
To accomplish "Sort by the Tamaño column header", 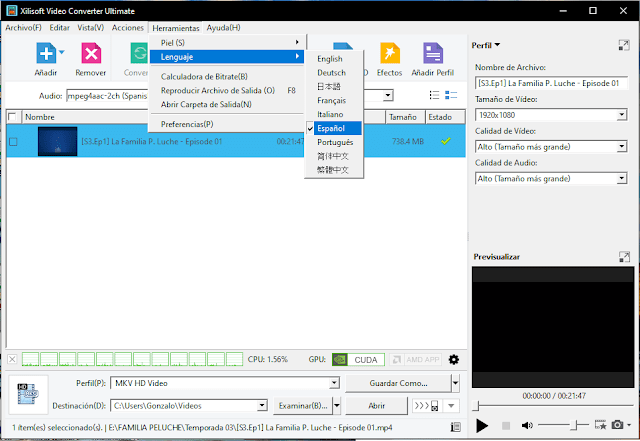I will coord(405,117).
